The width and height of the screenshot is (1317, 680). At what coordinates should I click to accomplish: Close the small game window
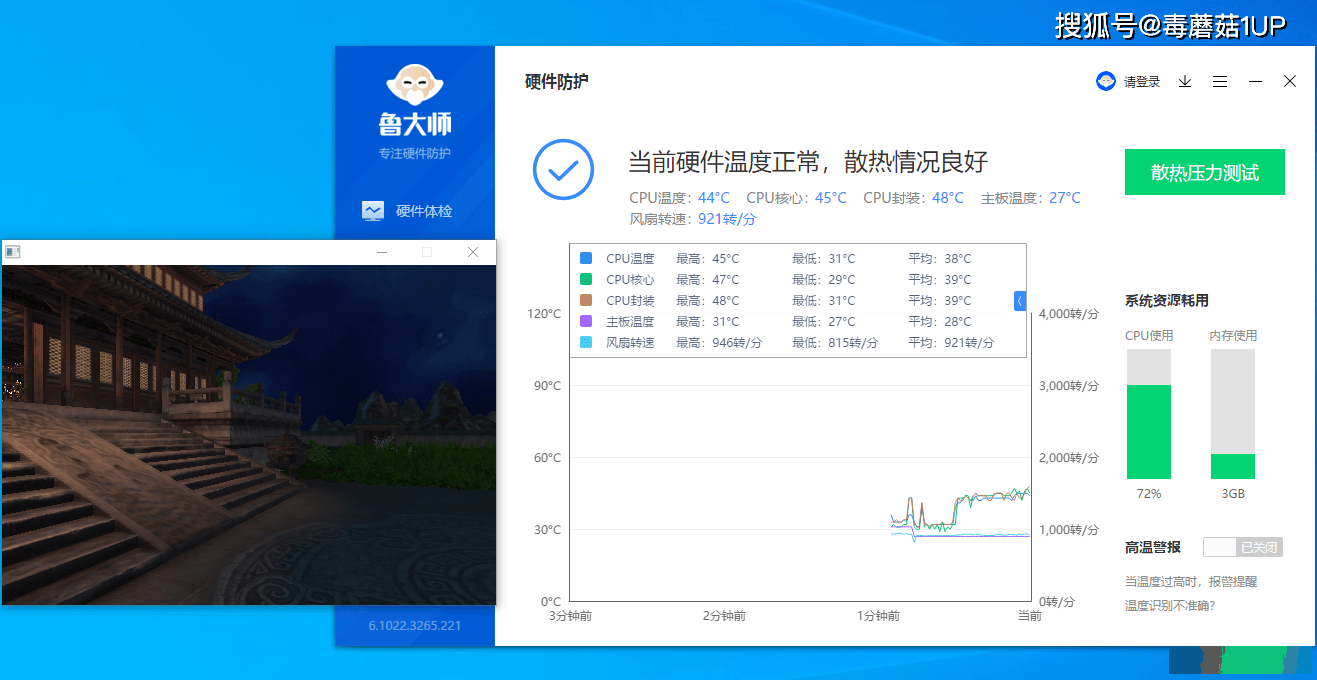pos(473,252)
